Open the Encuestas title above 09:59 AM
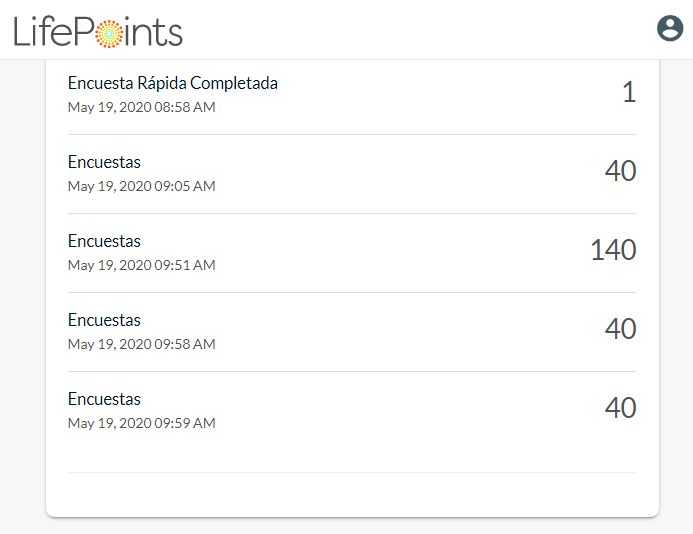The height and width of the screenshot is (534, 693). point(104,399)
